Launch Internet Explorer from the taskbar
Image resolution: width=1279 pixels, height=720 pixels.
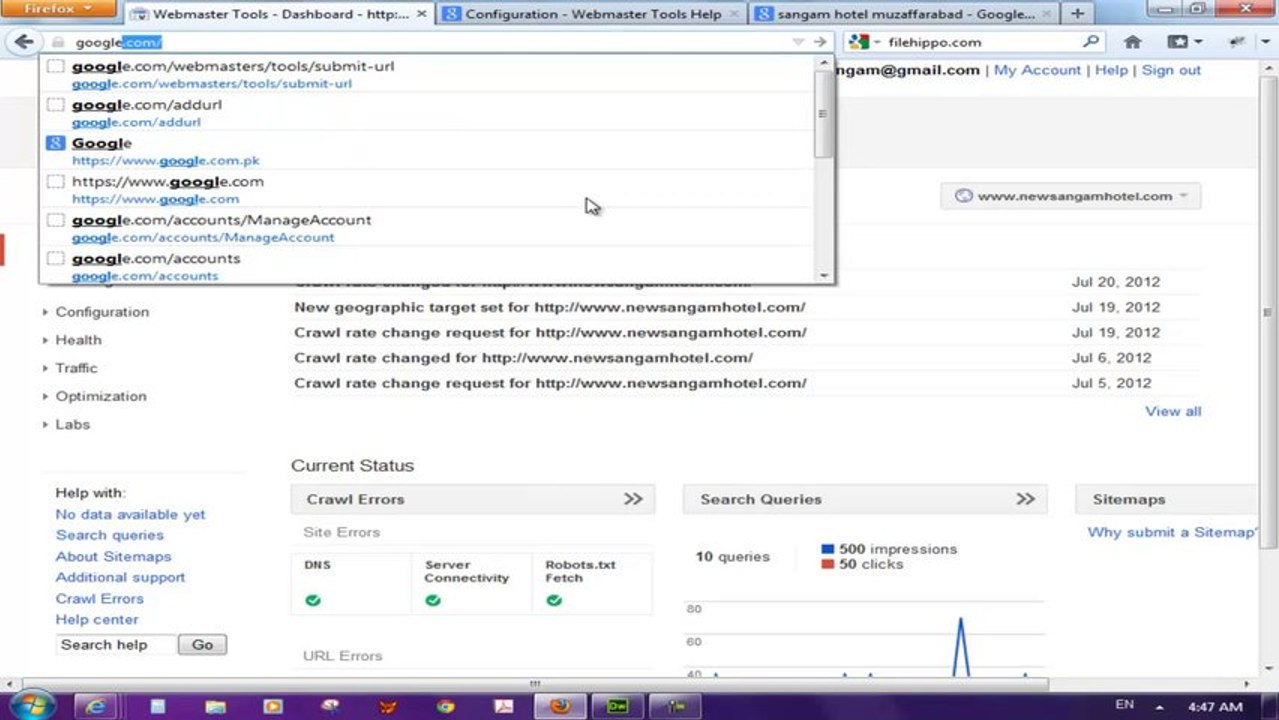point(96,706)
